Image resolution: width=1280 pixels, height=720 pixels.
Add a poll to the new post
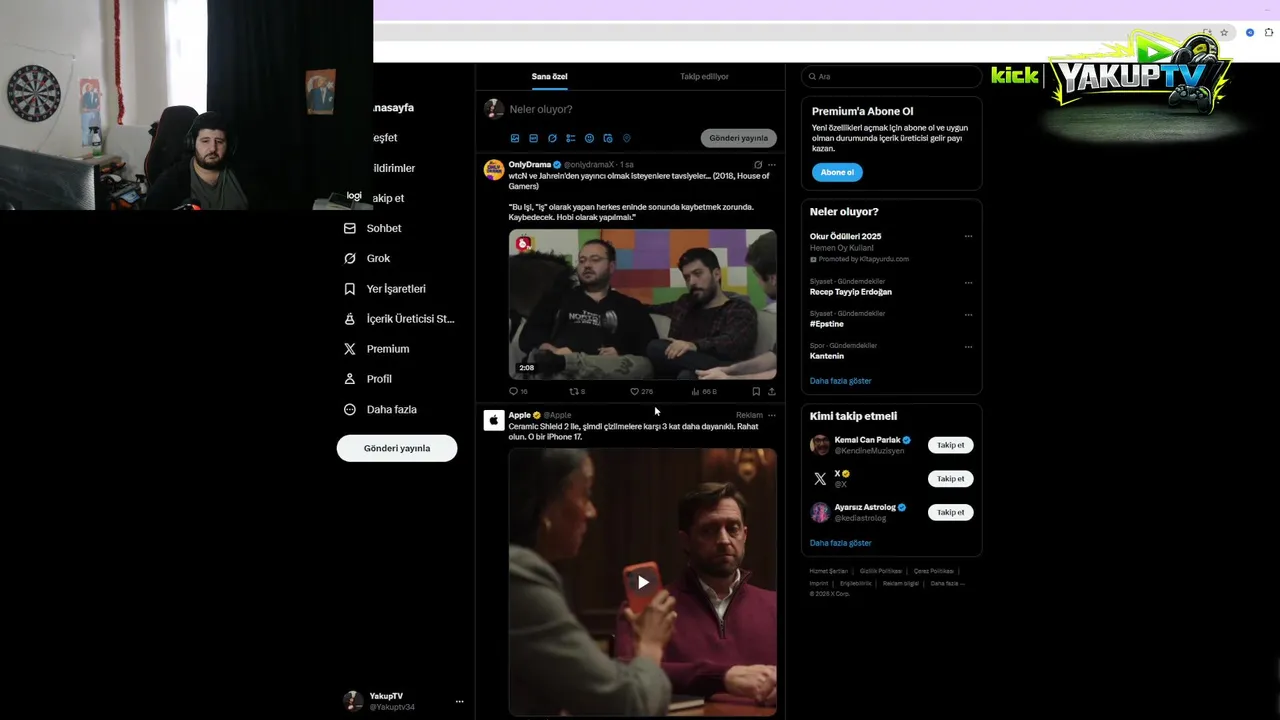(x=571, y=138)
